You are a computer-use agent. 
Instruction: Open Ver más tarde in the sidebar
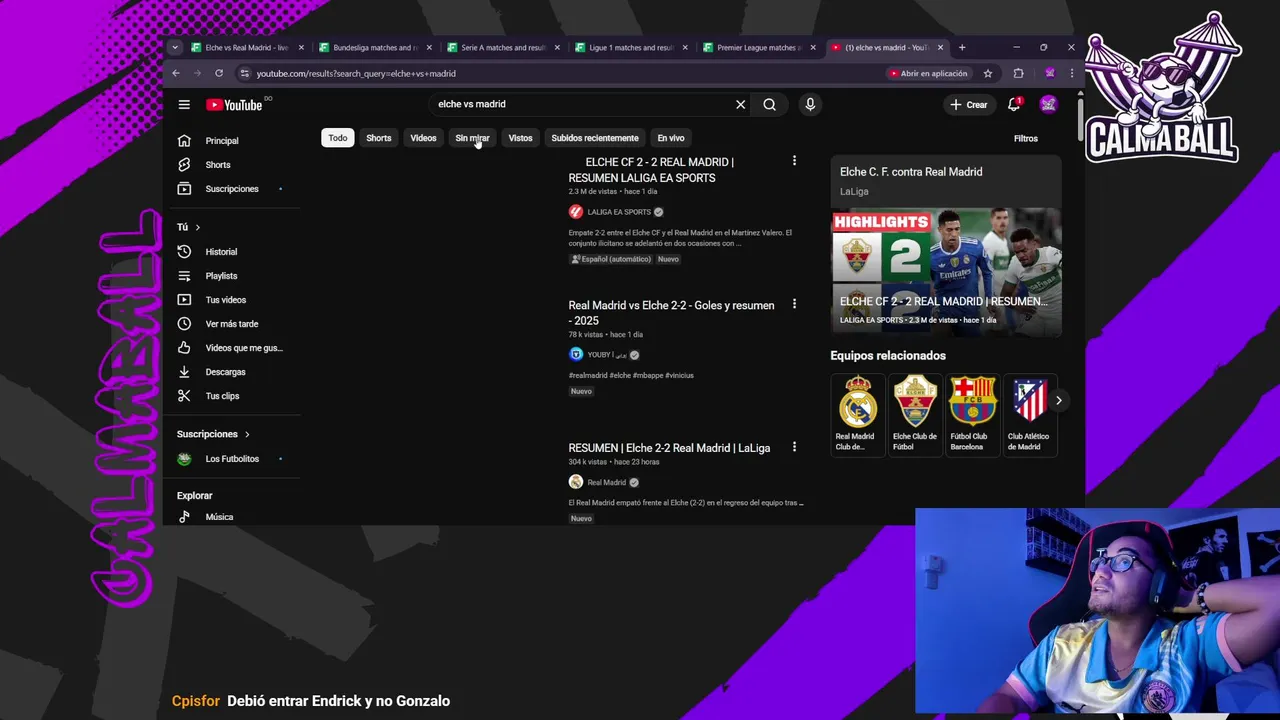point(232,324)
